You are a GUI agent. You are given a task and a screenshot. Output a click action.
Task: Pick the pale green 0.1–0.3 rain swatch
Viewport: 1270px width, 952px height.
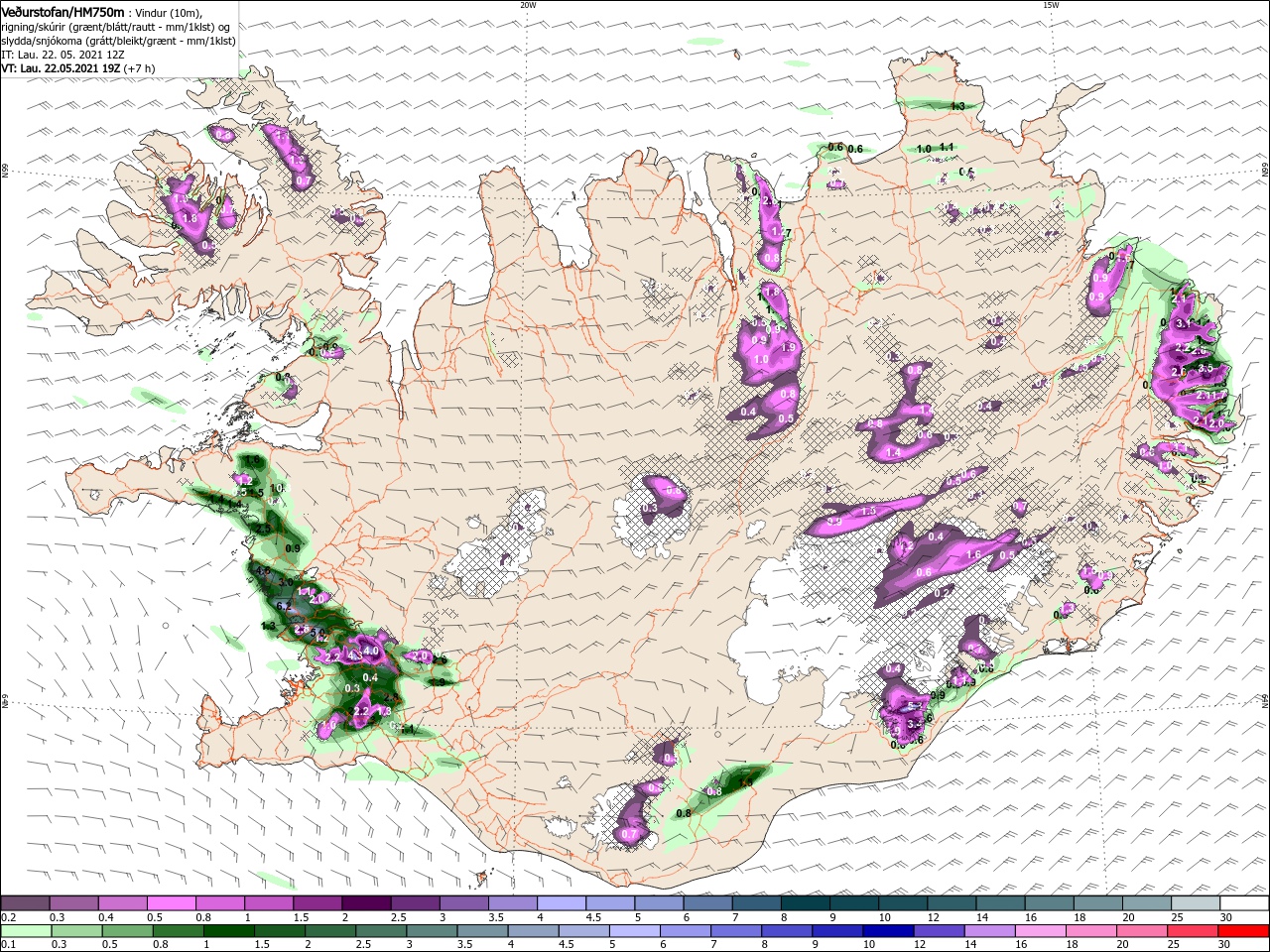pyautogui.click(x=25, y=931)
